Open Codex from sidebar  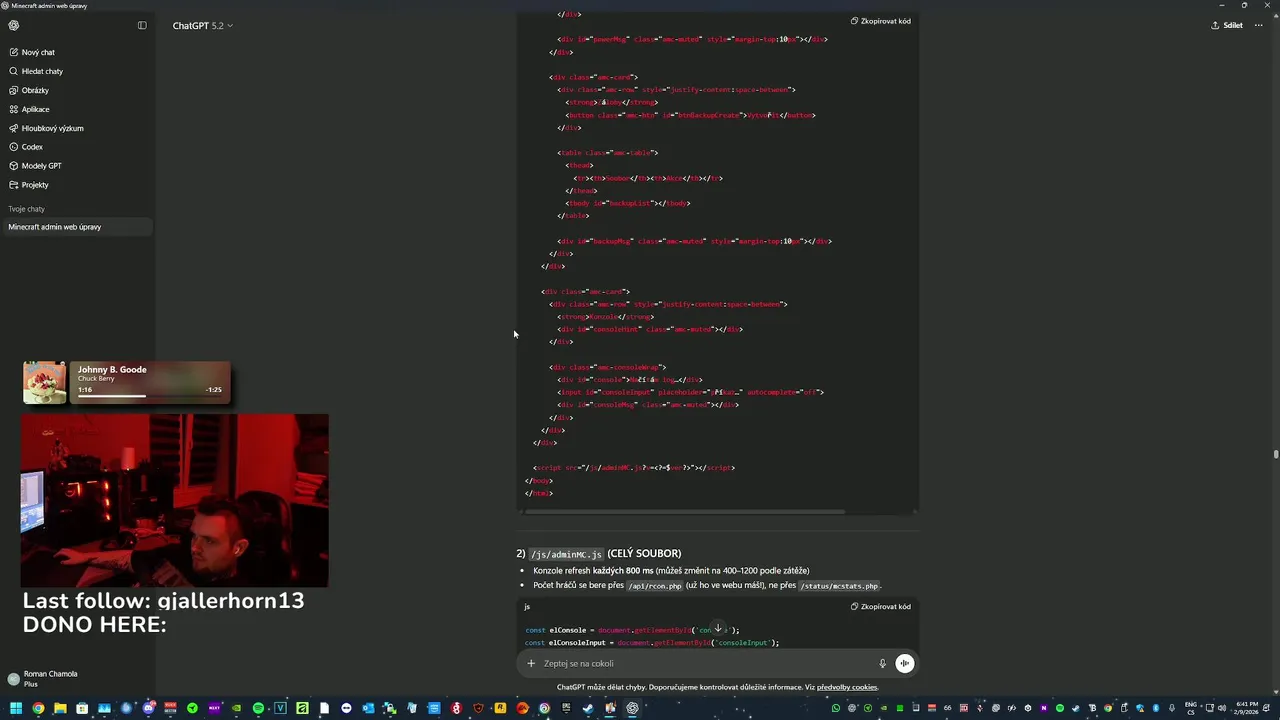[x=32, y=147]
